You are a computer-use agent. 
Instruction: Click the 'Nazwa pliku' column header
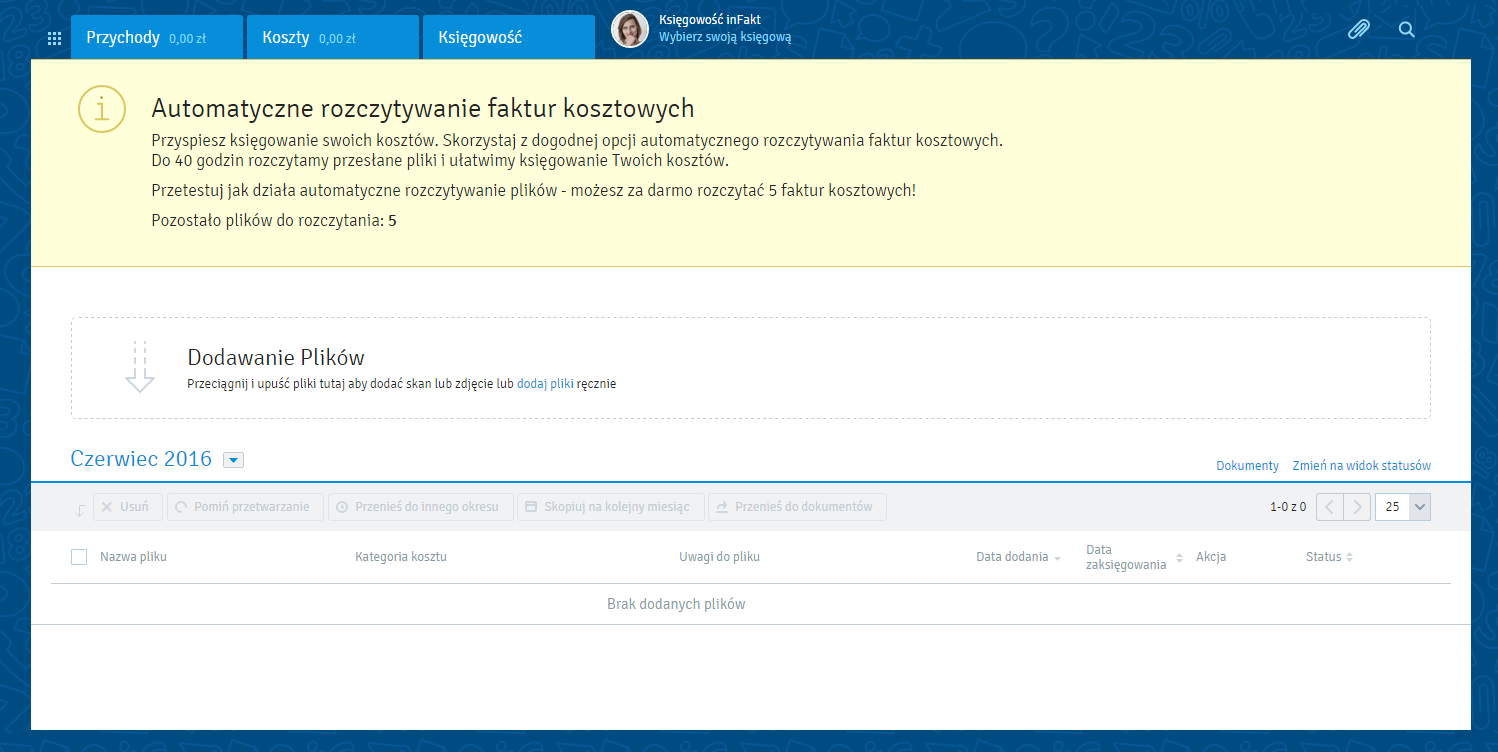133,557
